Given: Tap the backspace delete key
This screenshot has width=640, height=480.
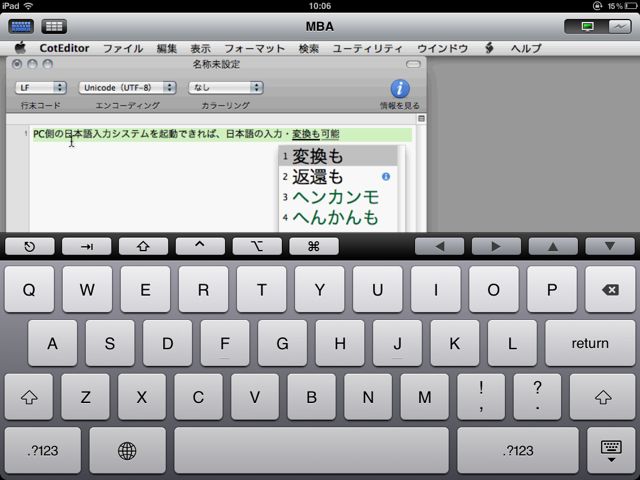Looking at the screenshot, I should [610, 289].
